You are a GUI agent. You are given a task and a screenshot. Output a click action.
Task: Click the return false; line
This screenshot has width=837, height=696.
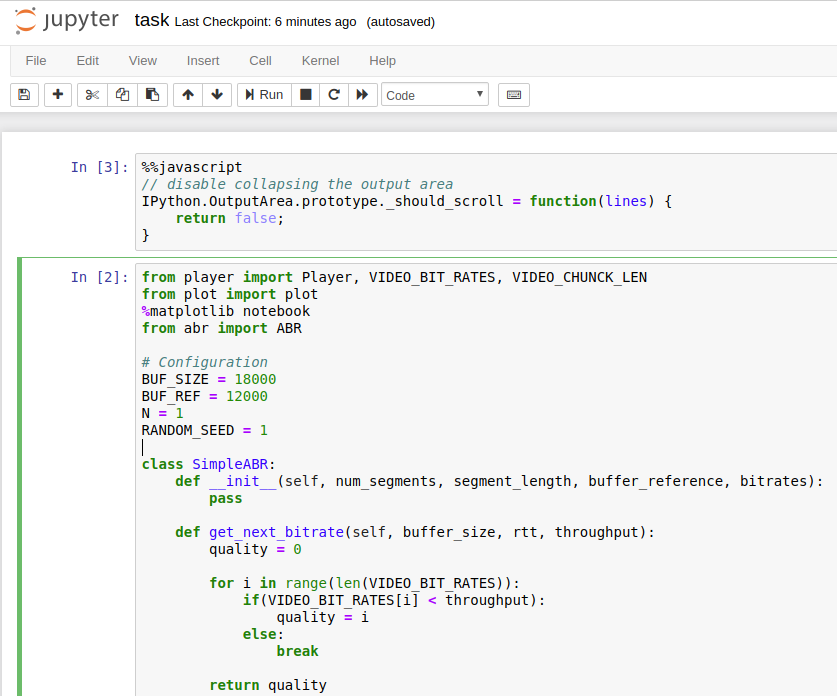[x=230, y=218]
